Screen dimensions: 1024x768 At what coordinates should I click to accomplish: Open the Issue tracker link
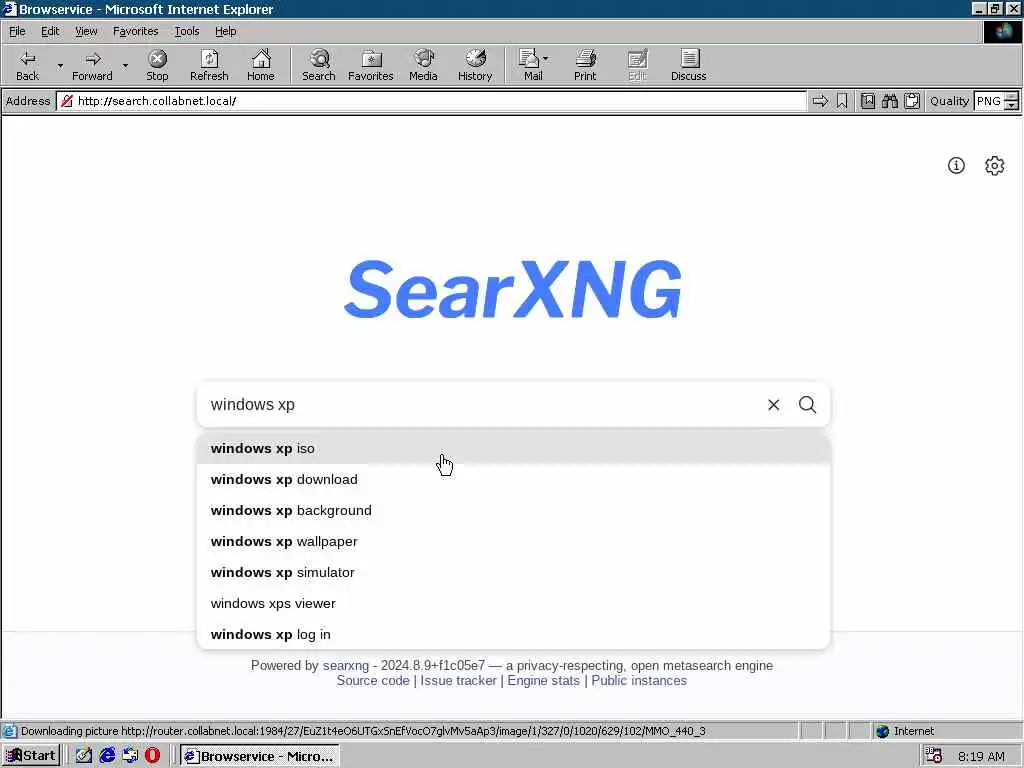click(x=458, y=680)
